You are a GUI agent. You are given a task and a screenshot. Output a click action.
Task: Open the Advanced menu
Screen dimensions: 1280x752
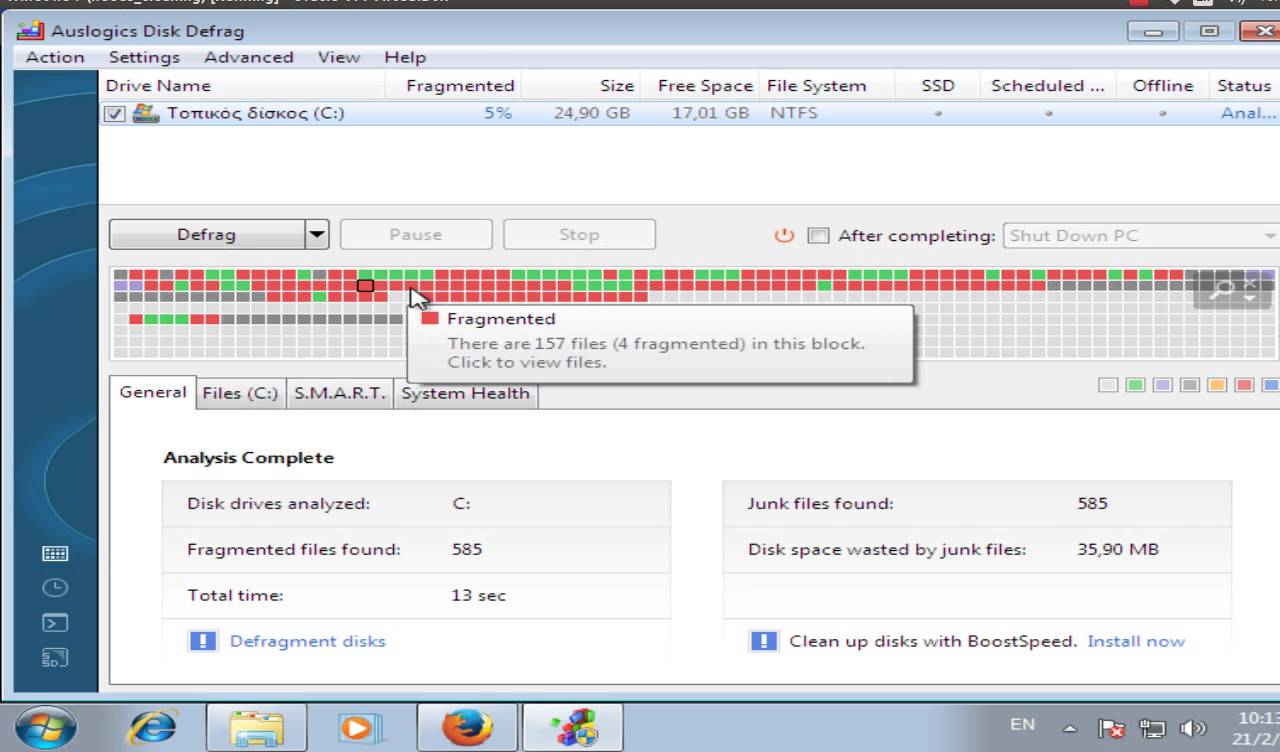click(249, 57)
